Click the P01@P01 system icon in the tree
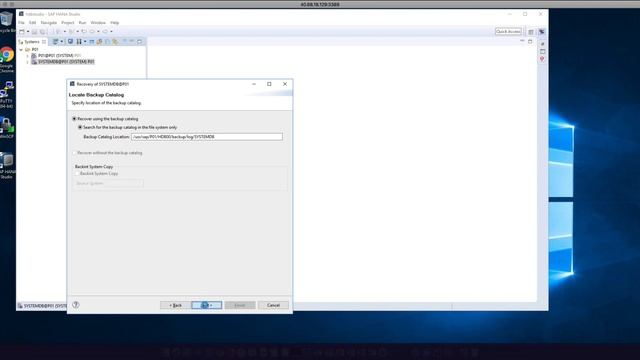The width and height of the screenshot is (640, 360). [34, 56]
